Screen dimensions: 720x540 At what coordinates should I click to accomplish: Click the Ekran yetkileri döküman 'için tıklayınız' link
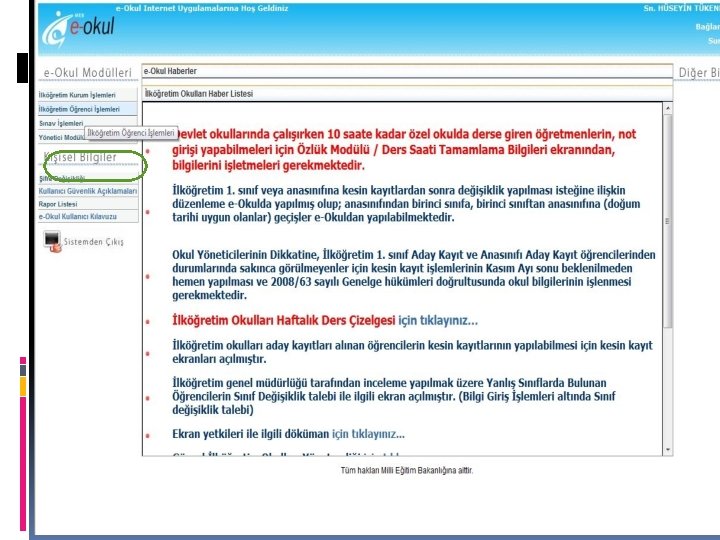(368, 434)
